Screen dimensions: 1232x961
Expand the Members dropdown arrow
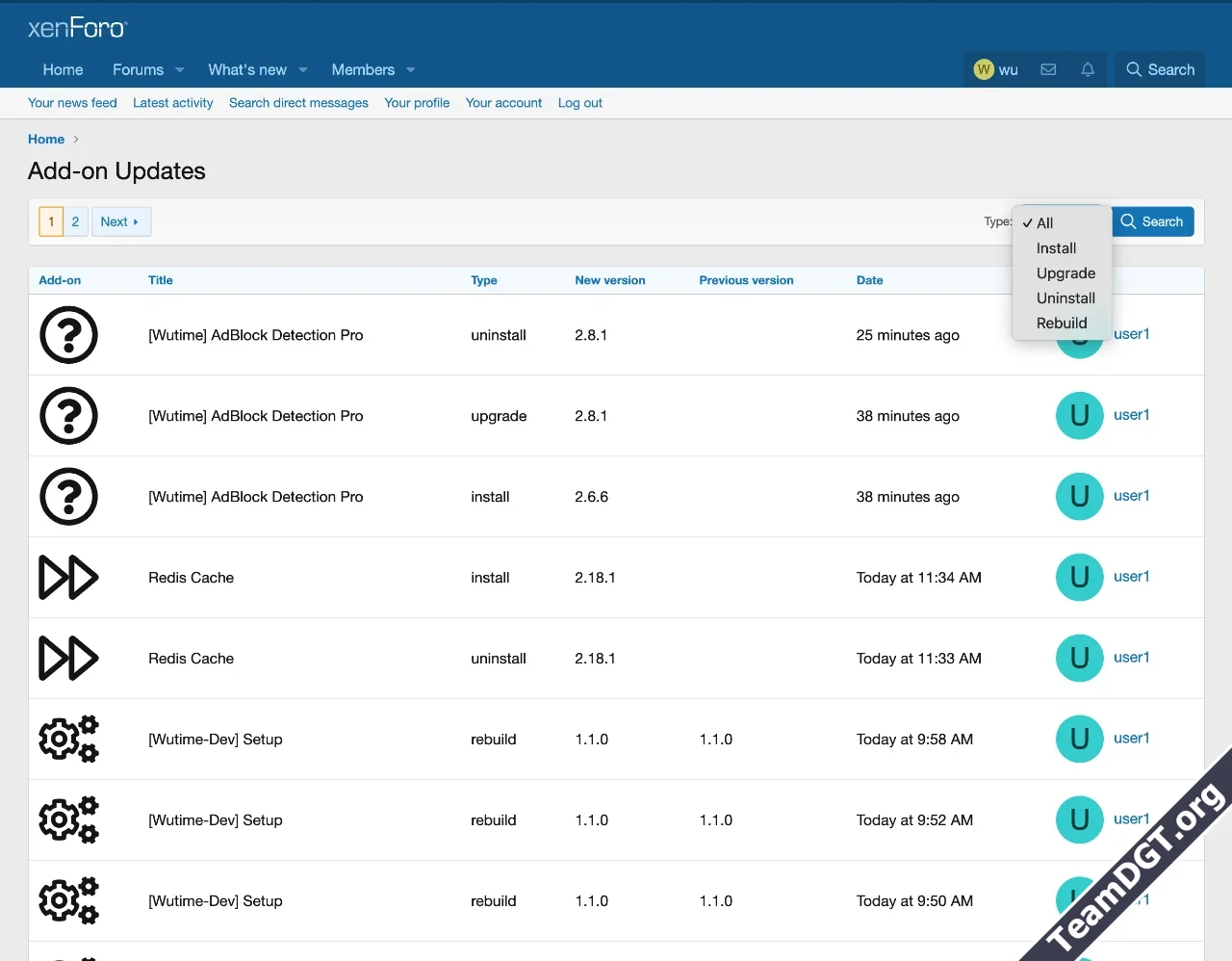pos(411,70)
